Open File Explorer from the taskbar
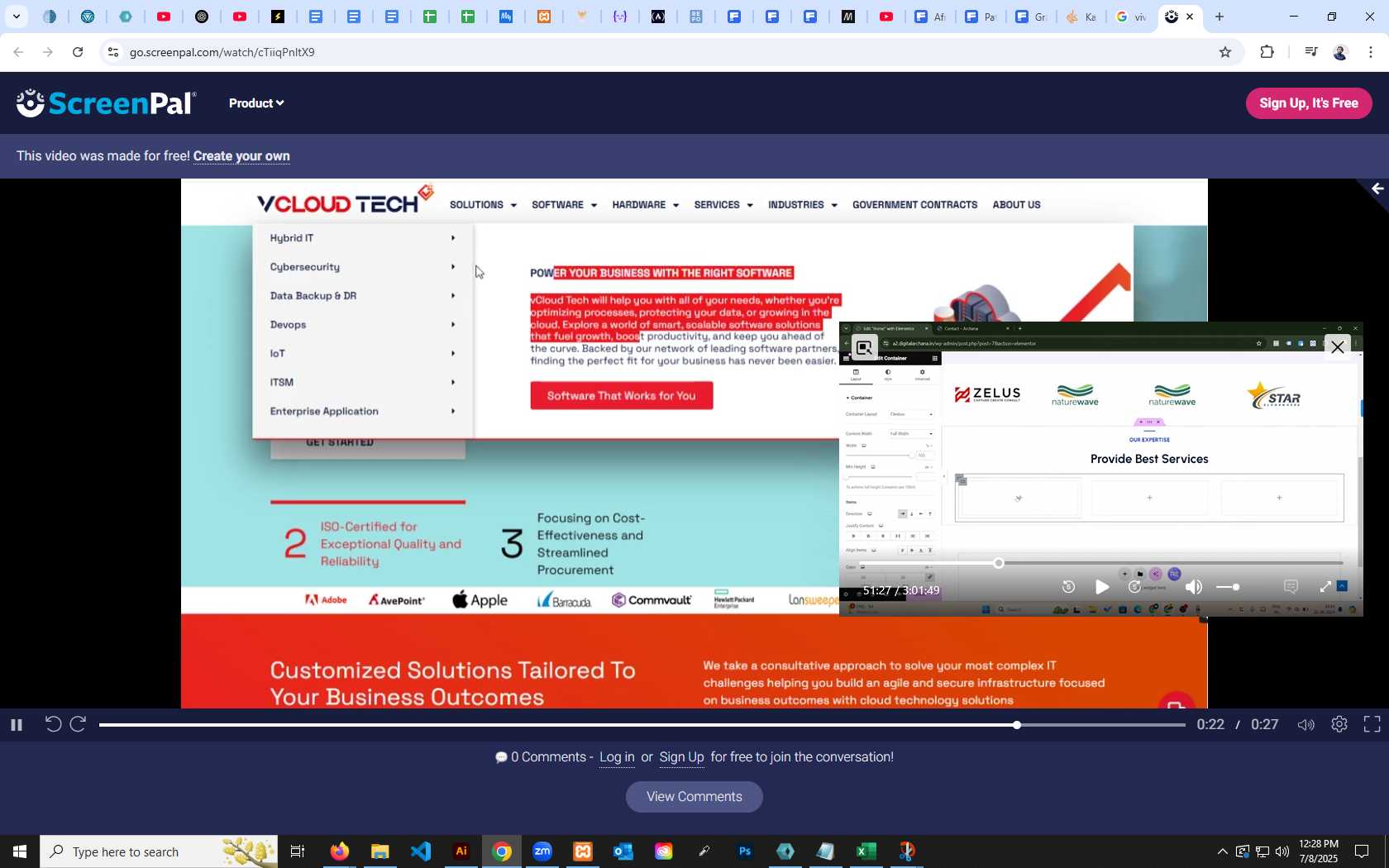Viewport: 1389px width, 868px height. pos(379,851)
